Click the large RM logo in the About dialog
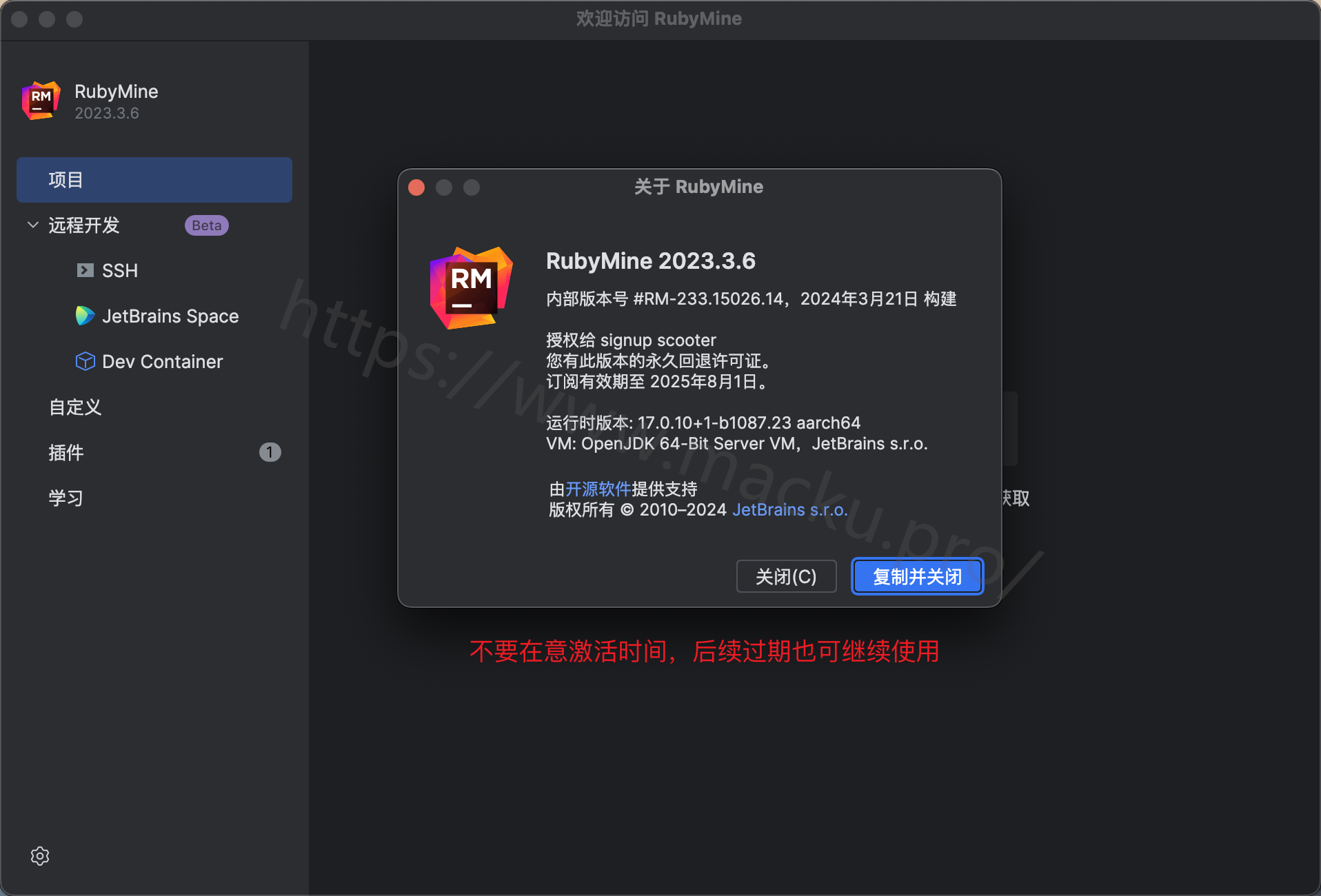The height and width of the screenshot is (896, 1321). 471,288
